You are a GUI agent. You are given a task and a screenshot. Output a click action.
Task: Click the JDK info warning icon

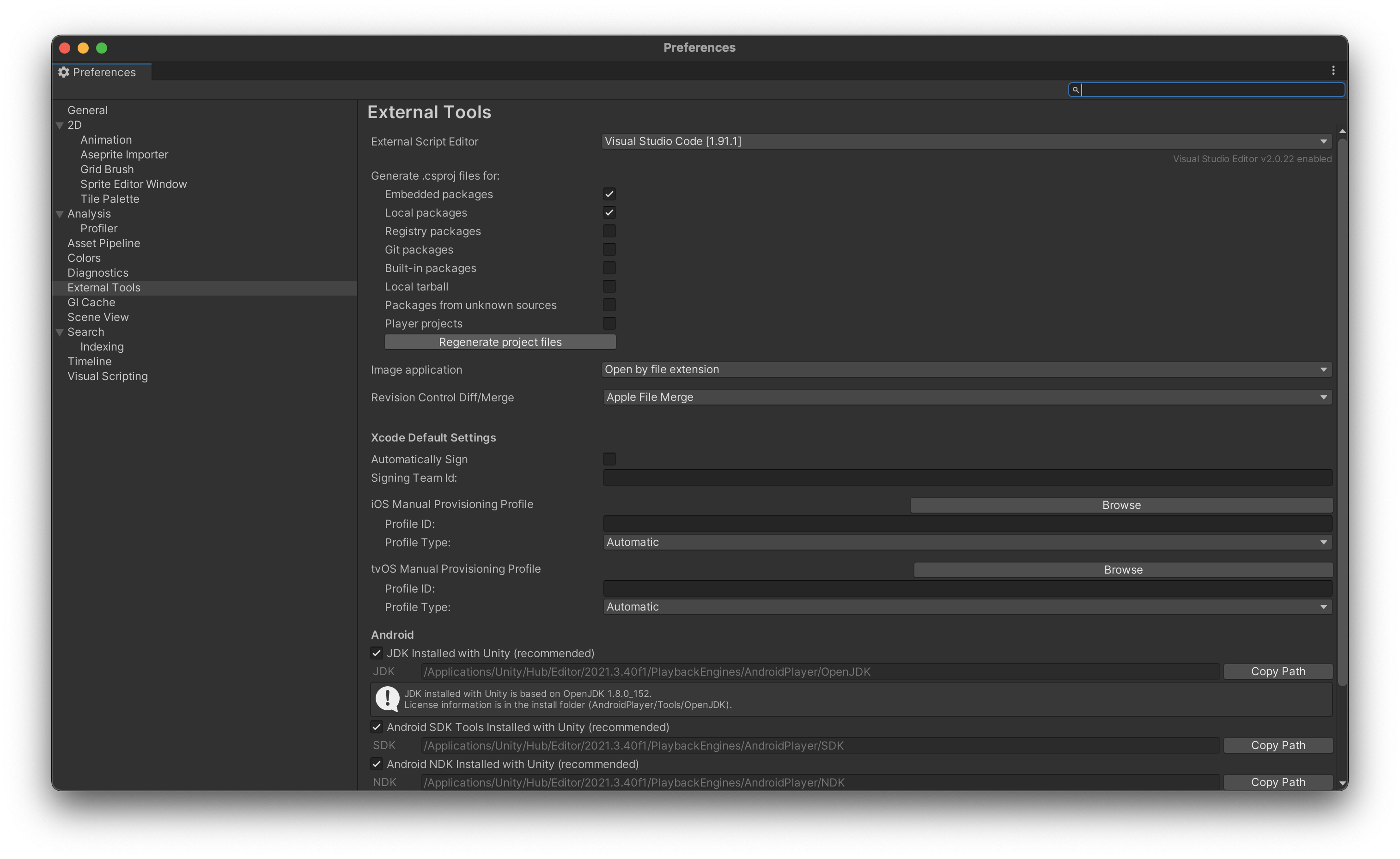coord(388,699)
